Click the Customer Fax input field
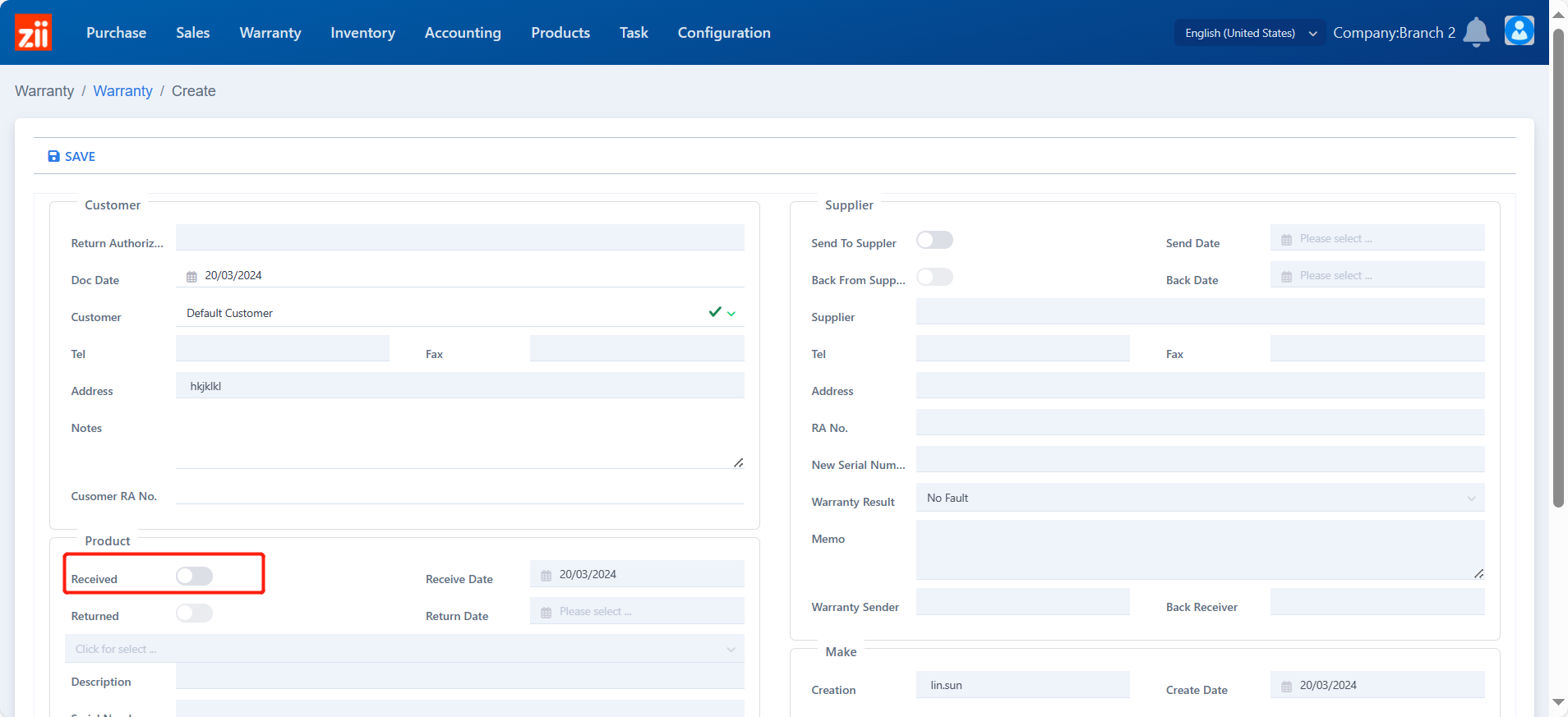Screen dimensions: 1568x717 [x=637, y=348]
